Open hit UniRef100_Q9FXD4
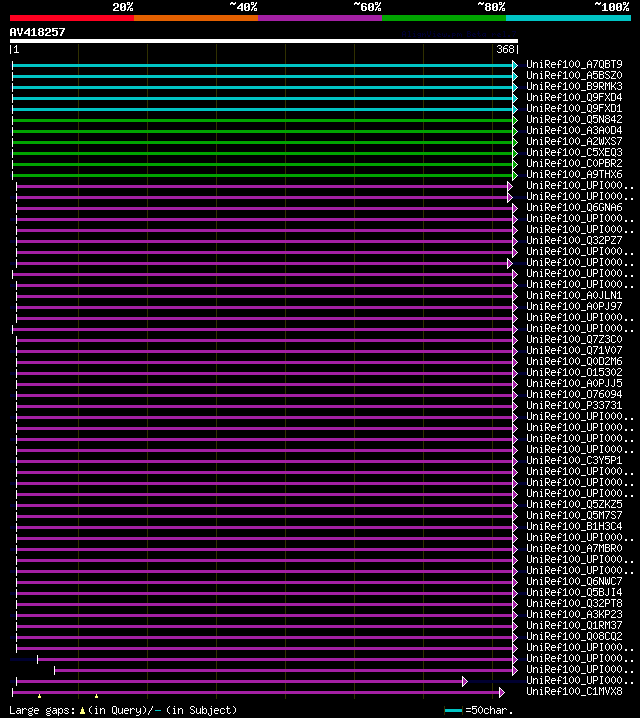Screen dimensions: 640x718 click(574, 97)
